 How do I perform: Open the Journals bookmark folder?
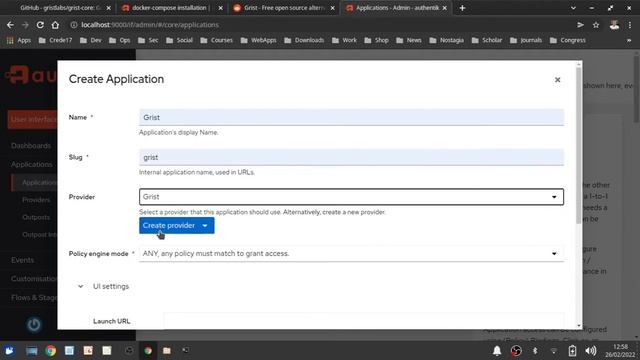tap(526, 40)
